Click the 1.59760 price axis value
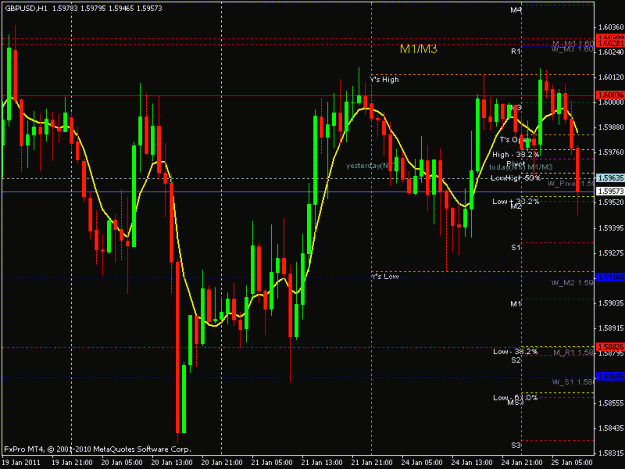Image resolution: width=625 pixels, height=469 pixels. (611, 153)
